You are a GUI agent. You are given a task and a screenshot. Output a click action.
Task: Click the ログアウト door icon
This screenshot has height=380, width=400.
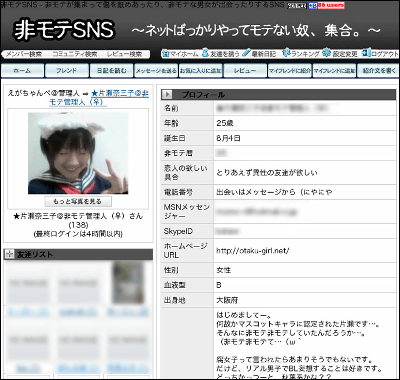(x=366, y=53)
